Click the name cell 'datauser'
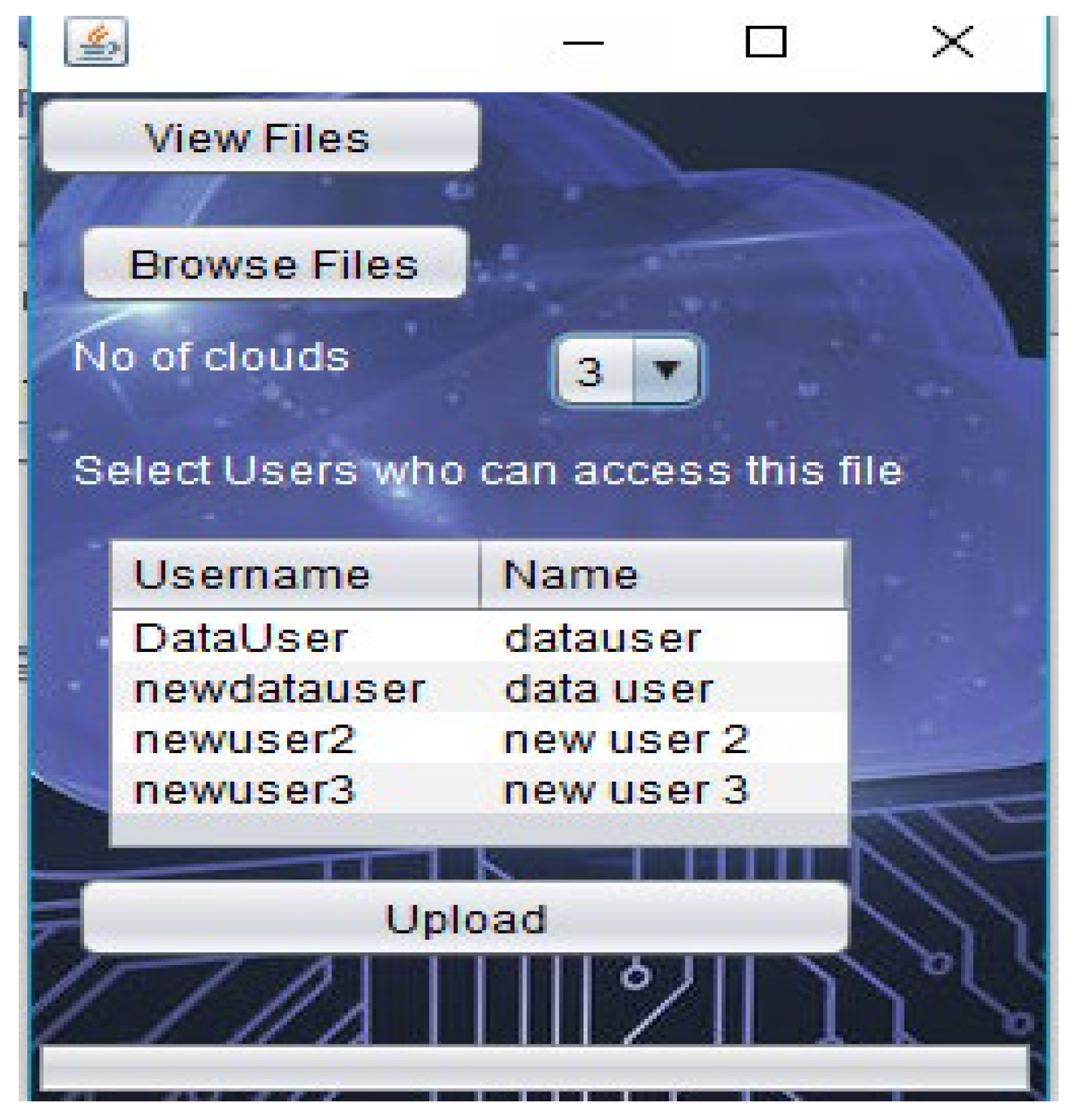Image resolution: width=1078 pixels, height=1120 pixels. (x=603, y=637)
